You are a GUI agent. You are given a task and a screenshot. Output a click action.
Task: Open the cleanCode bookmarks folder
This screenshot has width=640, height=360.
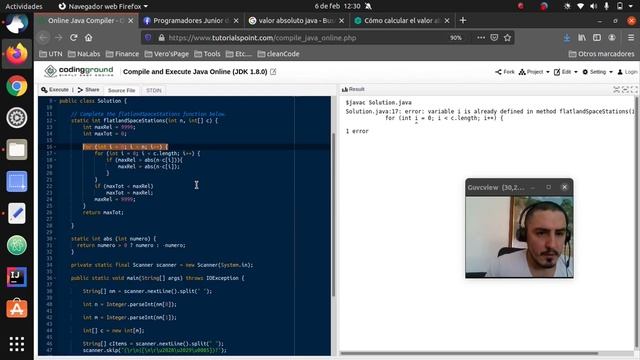278,54
